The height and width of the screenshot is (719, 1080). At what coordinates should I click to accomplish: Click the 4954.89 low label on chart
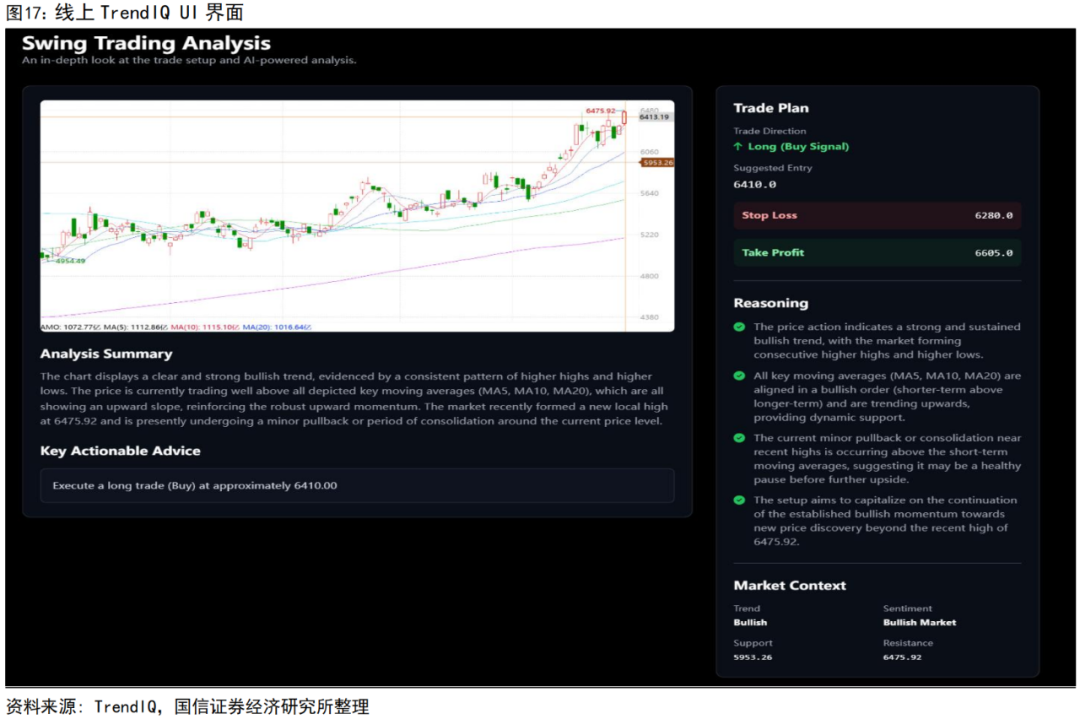70,261
